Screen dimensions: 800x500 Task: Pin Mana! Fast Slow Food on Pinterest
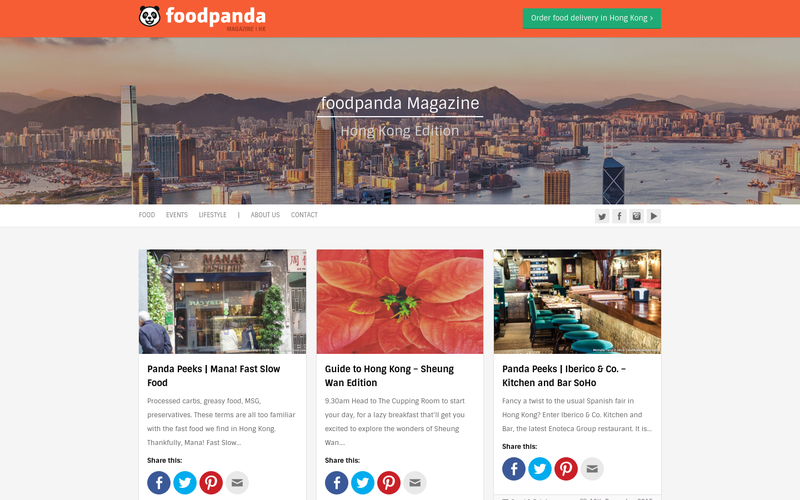(211, 483)
